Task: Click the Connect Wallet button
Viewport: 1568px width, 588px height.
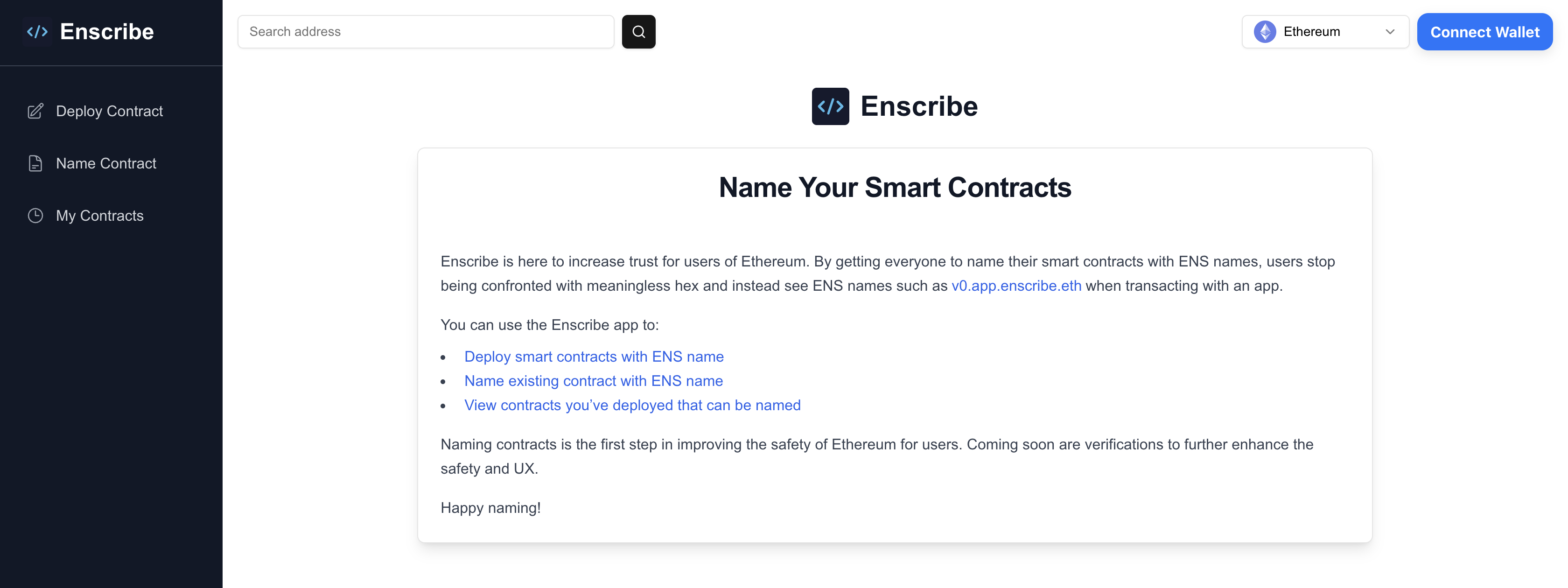Action: click(1484, 32)
